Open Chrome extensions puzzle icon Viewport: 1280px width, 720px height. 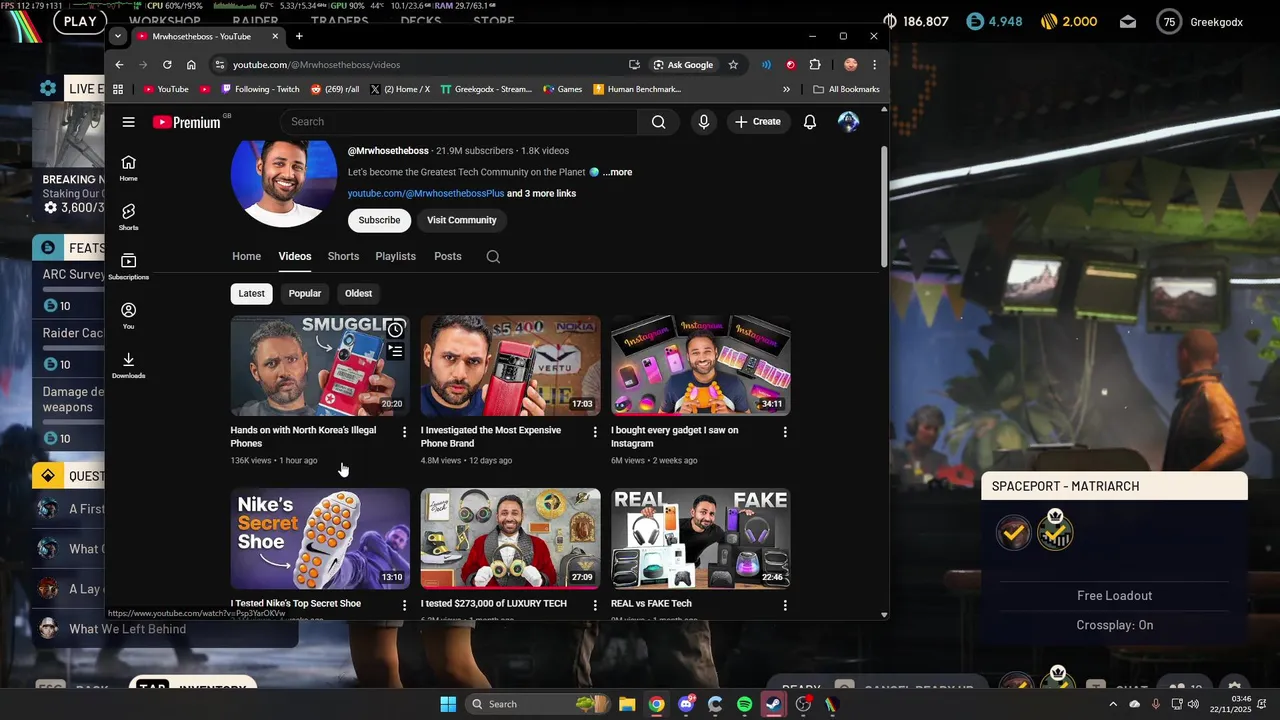815,65
